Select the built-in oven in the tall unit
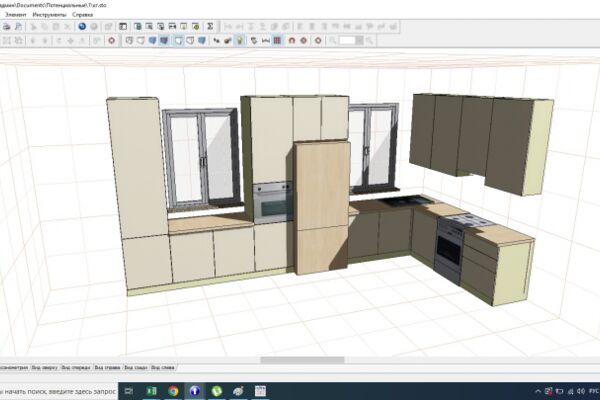 pos(272,203)
